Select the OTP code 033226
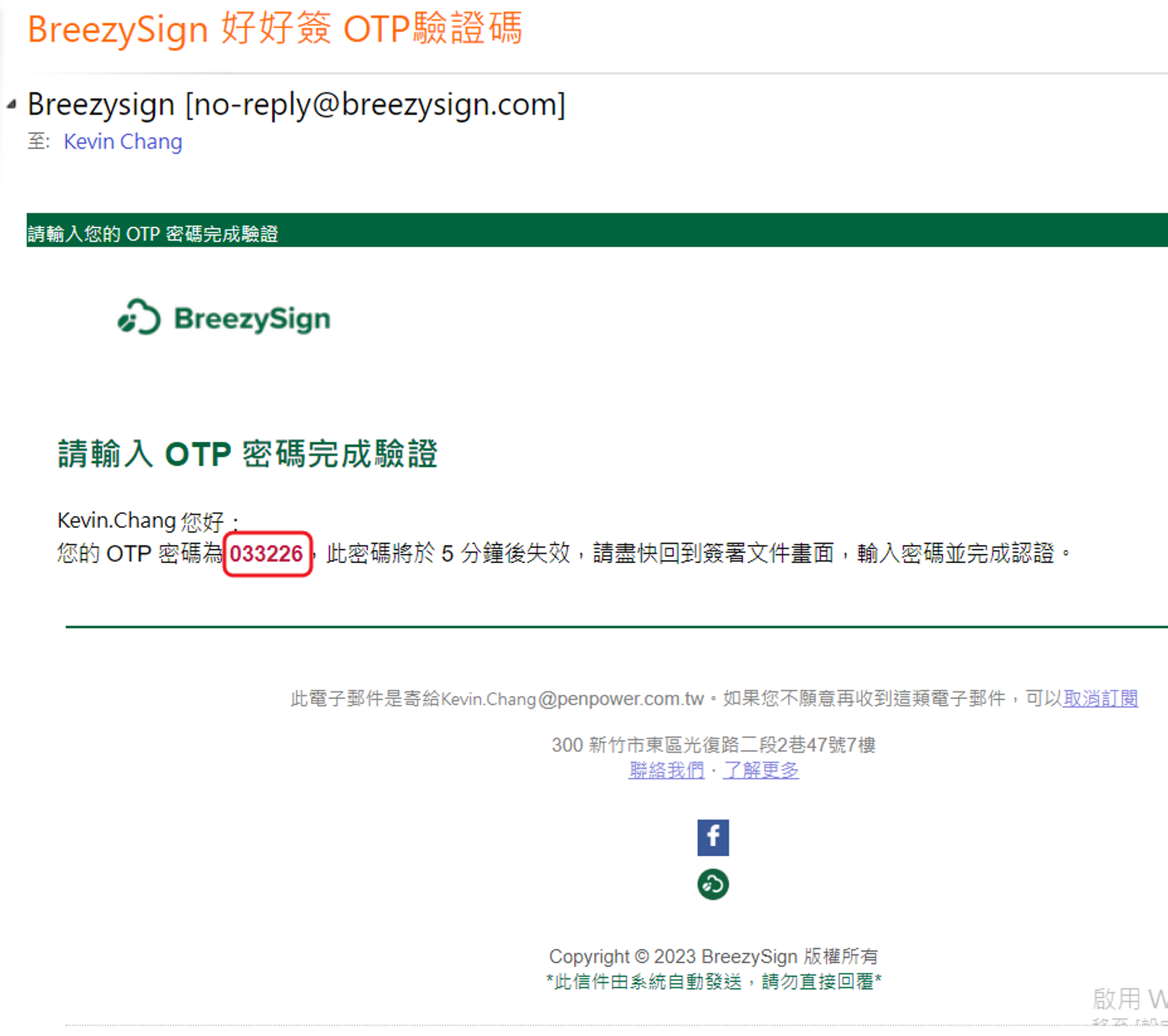The height and width of the screenshot is (1036, 1168). click(266, 554)
